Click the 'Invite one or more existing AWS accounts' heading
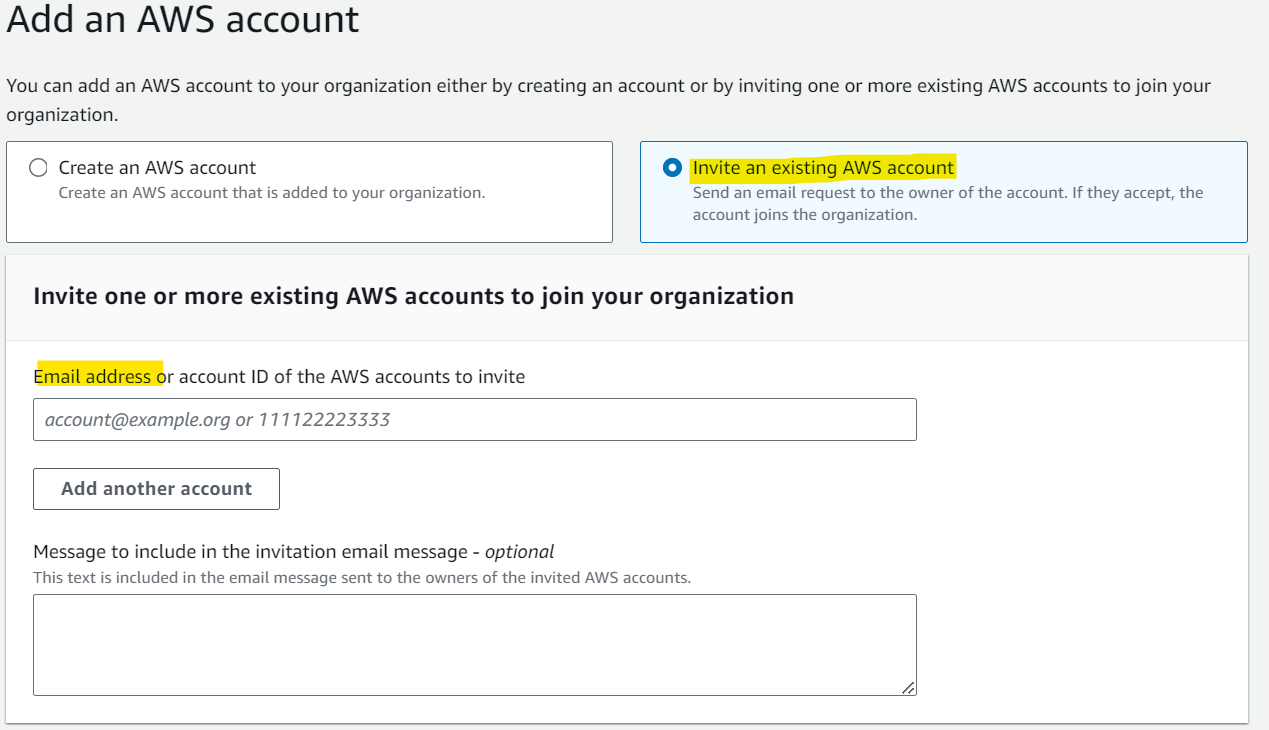Image resolution: width=1269 pixels, height=730 pixels. [414, 296]
